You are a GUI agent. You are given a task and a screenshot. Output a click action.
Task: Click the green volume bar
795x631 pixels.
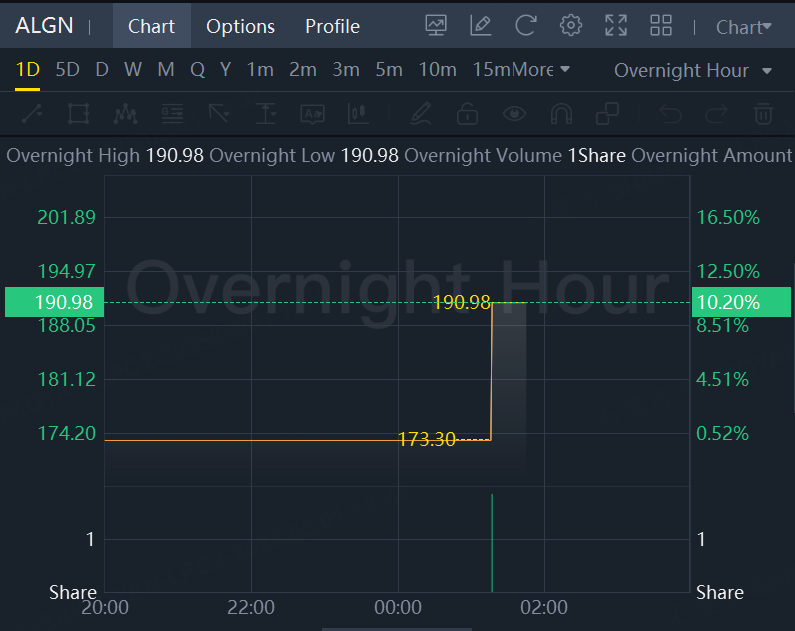(x=492, y=543)
